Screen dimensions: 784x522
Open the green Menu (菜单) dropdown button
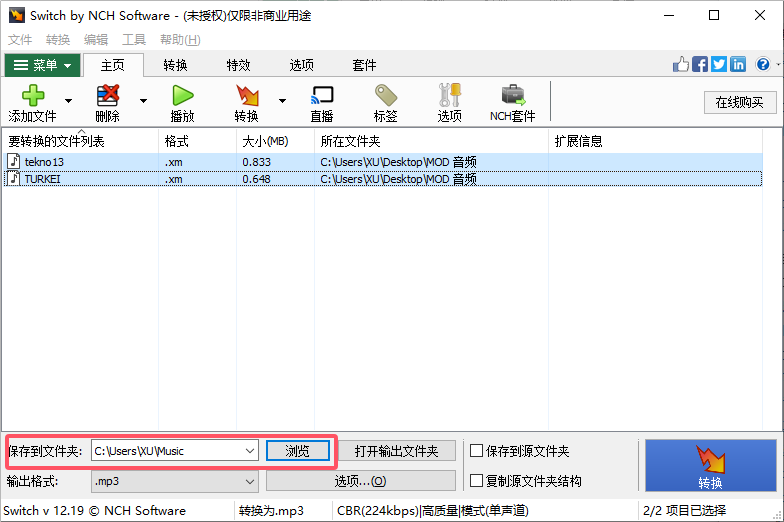pyautogui.click(x=42, y=65)
